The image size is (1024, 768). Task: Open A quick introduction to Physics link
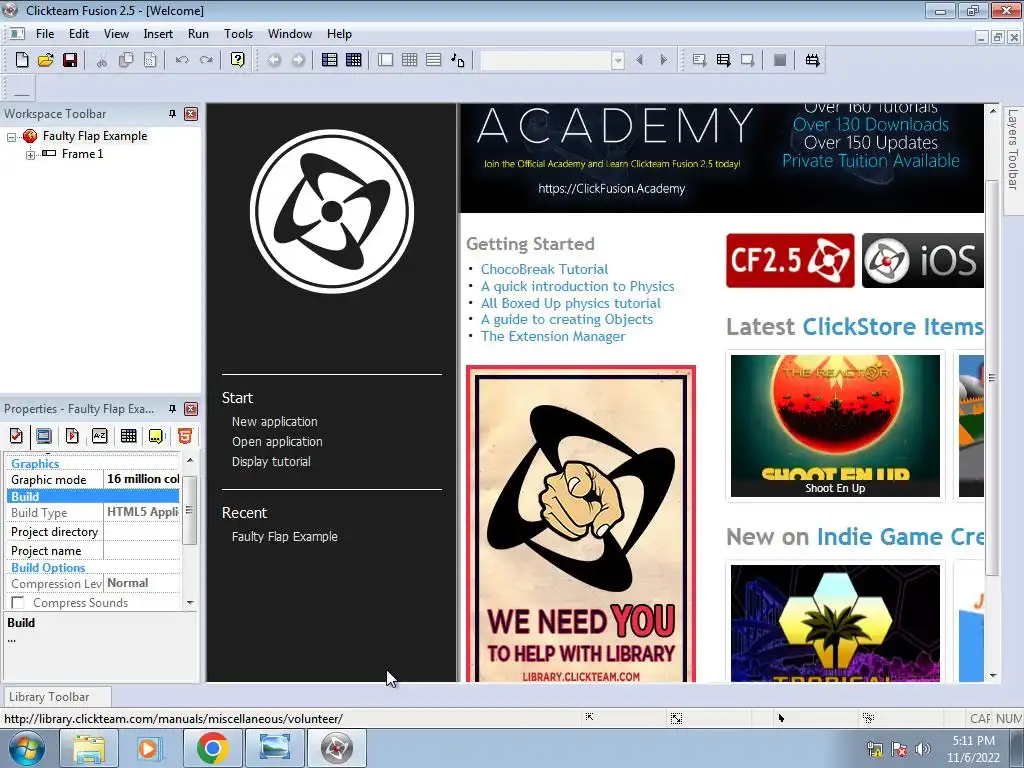click(x=577, y=286)
